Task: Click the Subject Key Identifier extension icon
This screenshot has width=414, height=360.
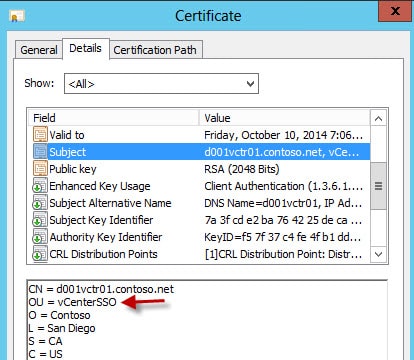Action: coord(40,220)
